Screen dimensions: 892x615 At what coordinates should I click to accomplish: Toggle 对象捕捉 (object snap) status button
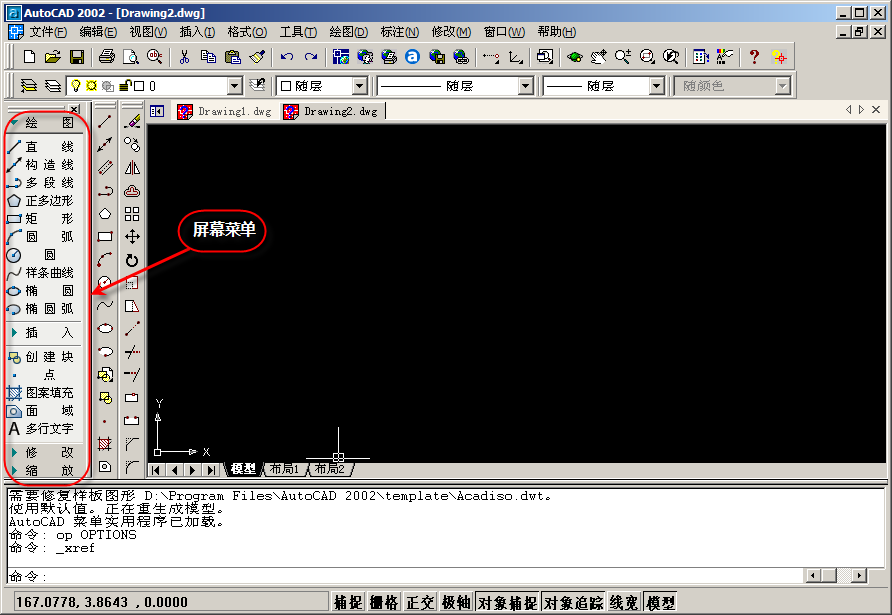click(x=506, y=602)
